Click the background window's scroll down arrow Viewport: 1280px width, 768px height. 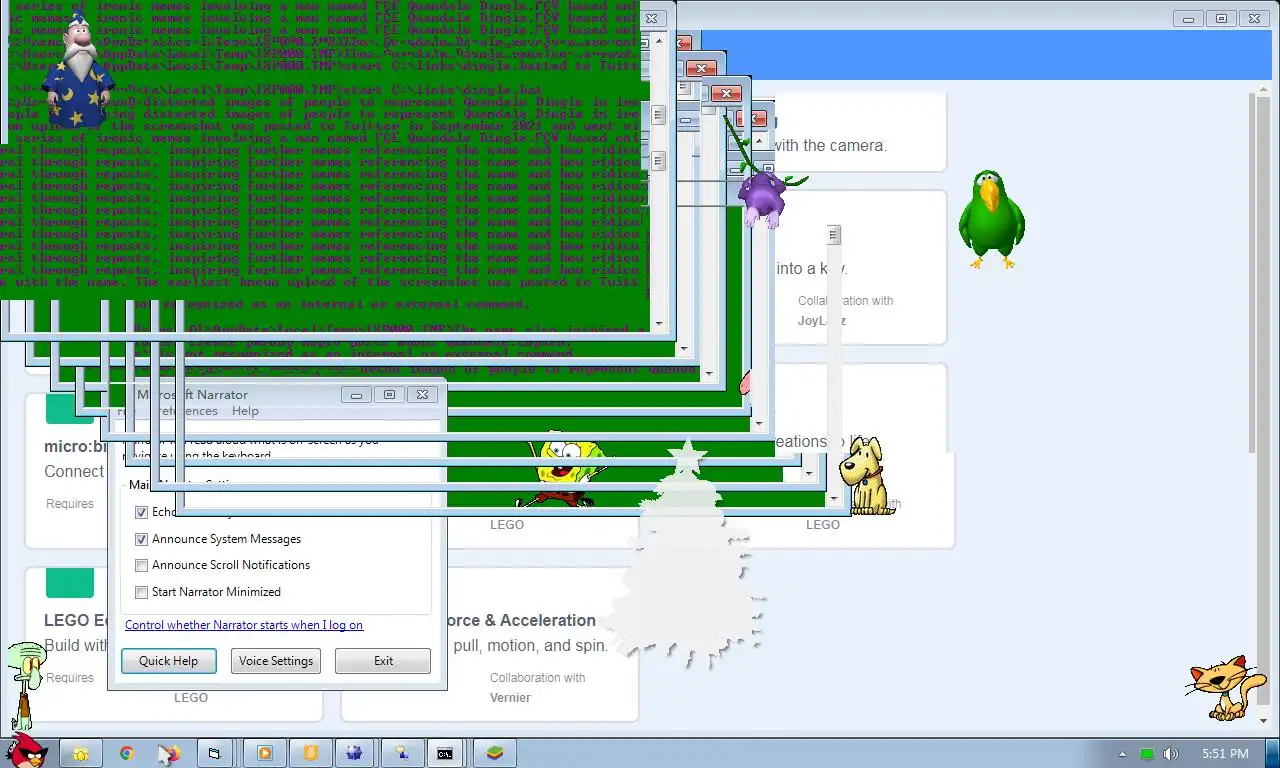1264,720
